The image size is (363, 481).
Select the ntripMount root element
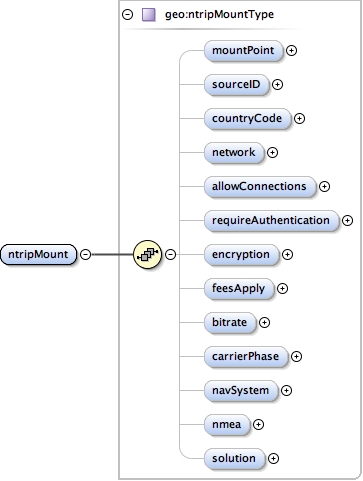pyautogui.click(x=38, y=254)
